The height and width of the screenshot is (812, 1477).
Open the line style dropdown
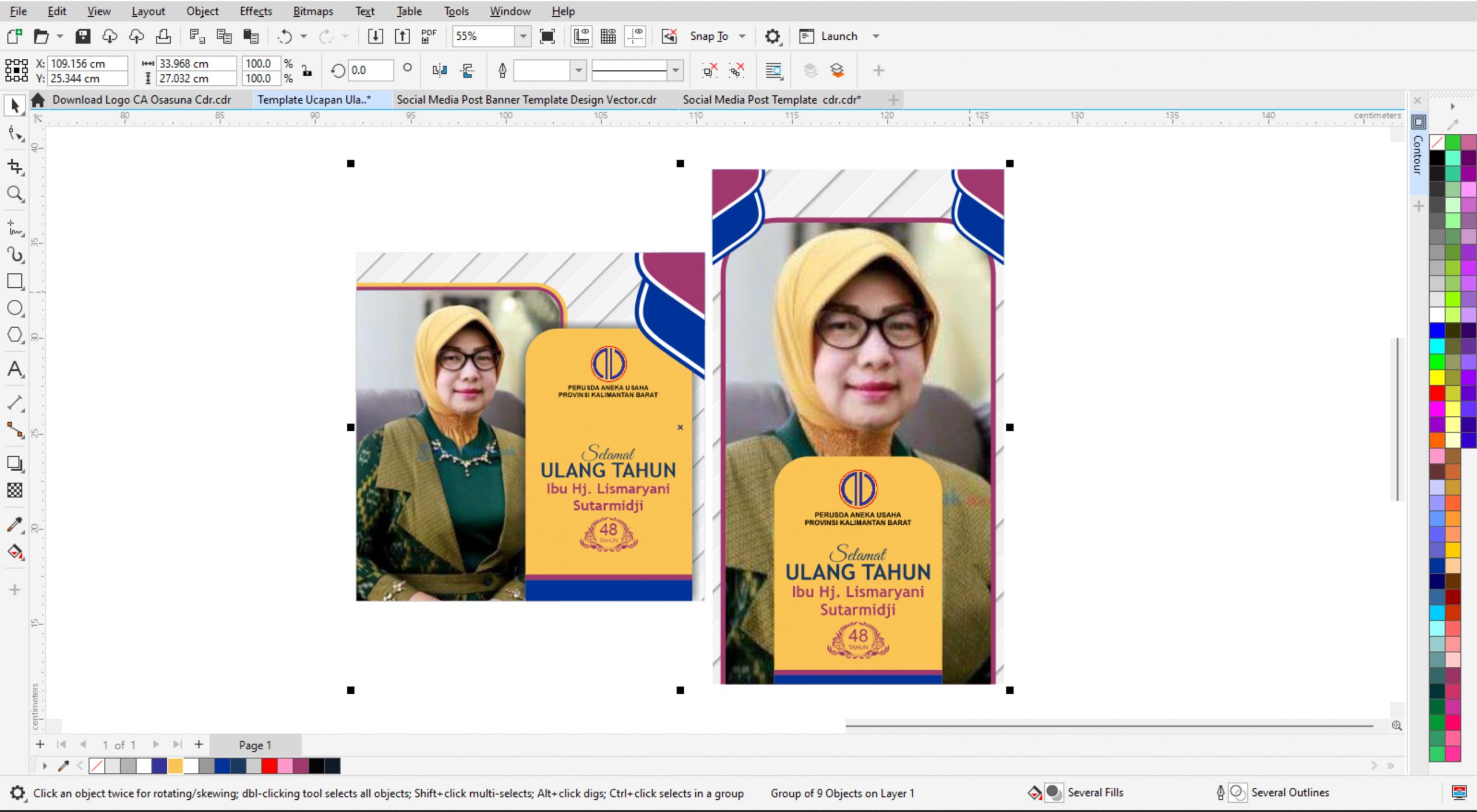pyautogui.click(x=675, y=70)
